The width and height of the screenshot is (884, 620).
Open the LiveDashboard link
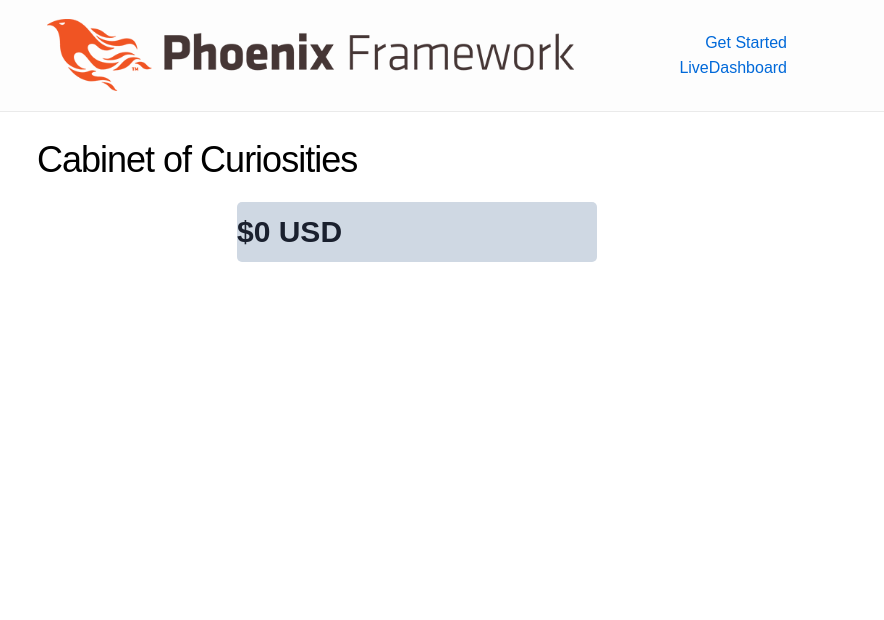pyautogui.click(x=733, y=68)
